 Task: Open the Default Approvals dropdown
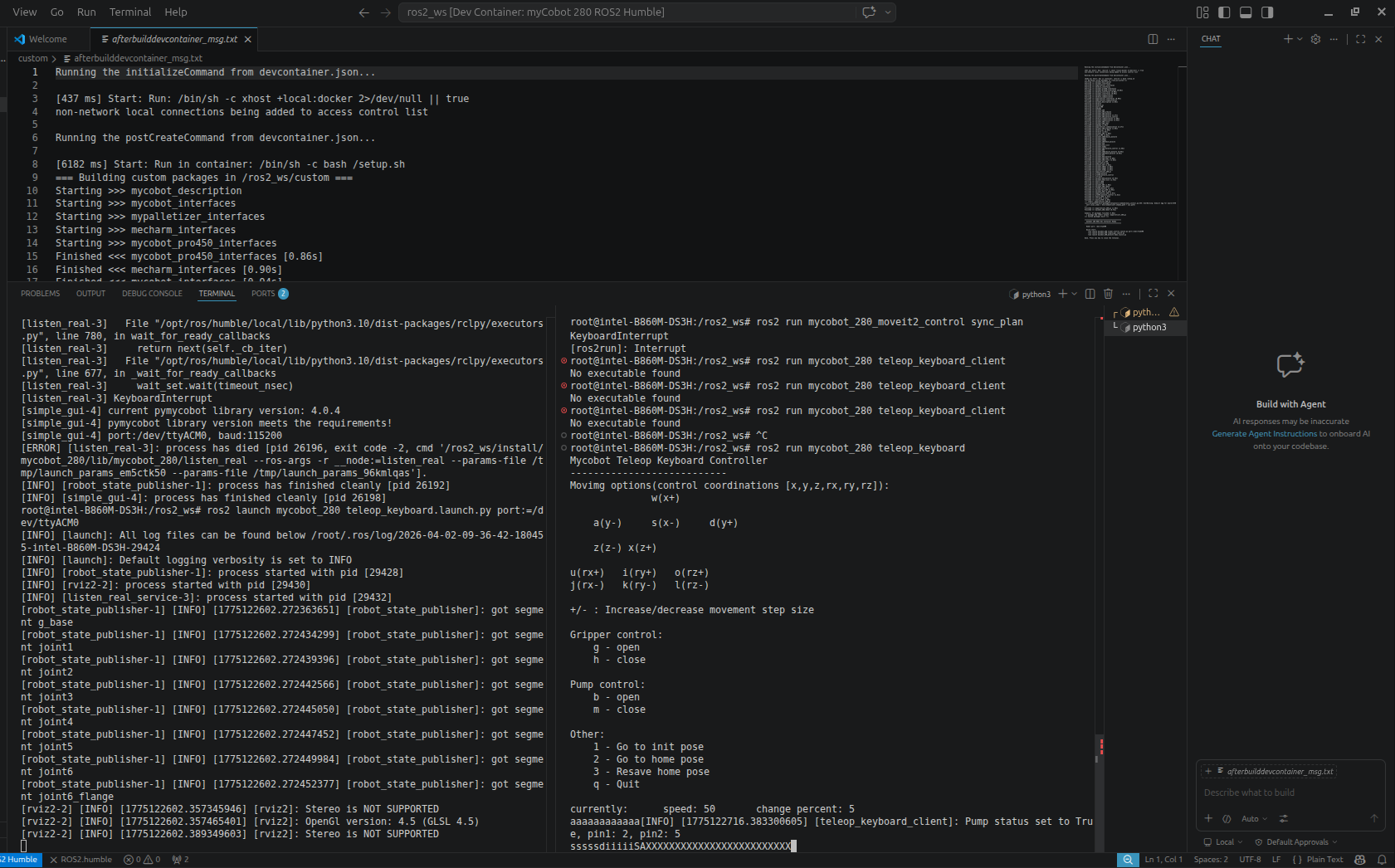(1296, 842)
